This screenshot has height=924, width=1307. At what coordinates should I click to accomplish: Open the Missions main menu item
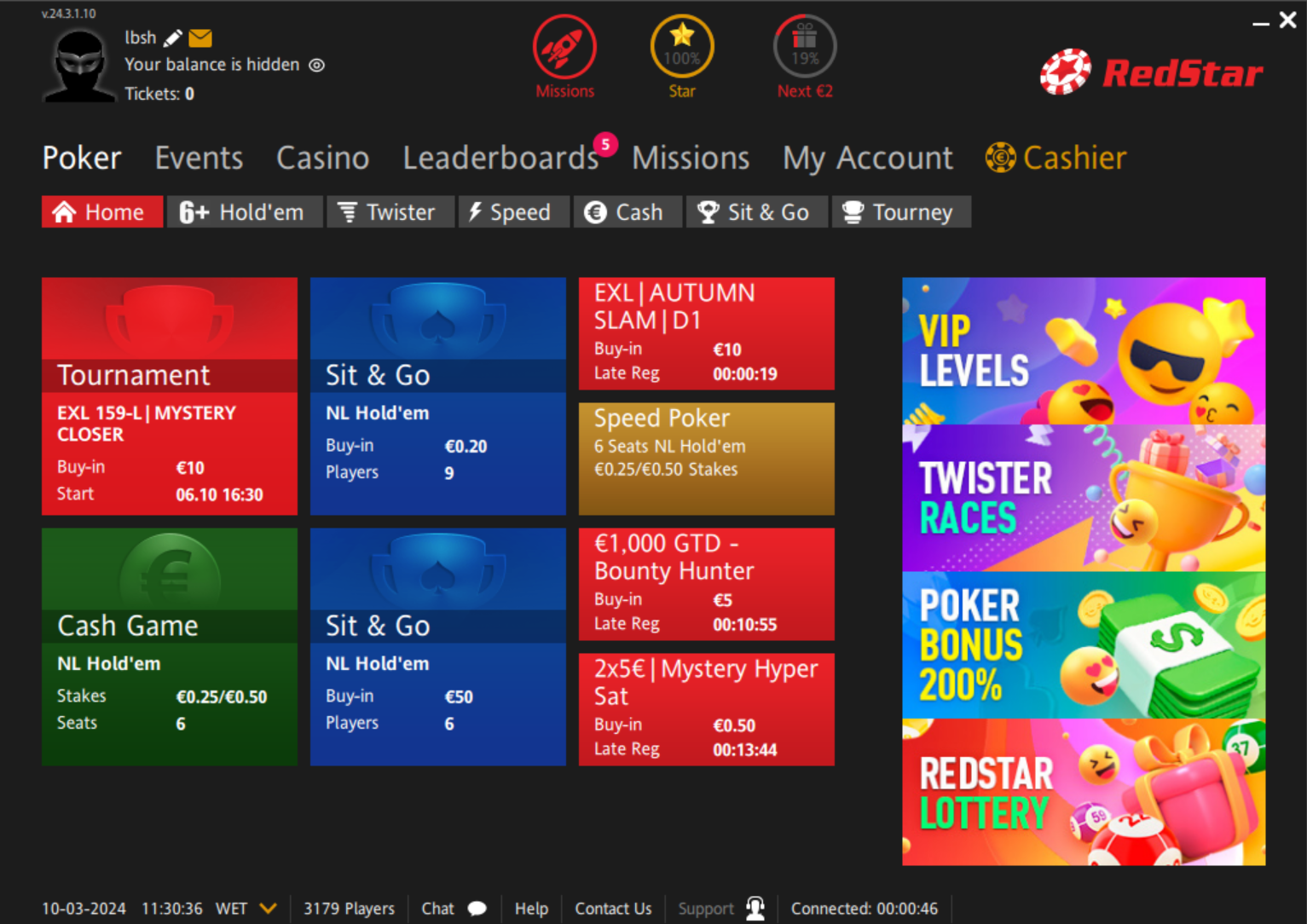[691, 158]
